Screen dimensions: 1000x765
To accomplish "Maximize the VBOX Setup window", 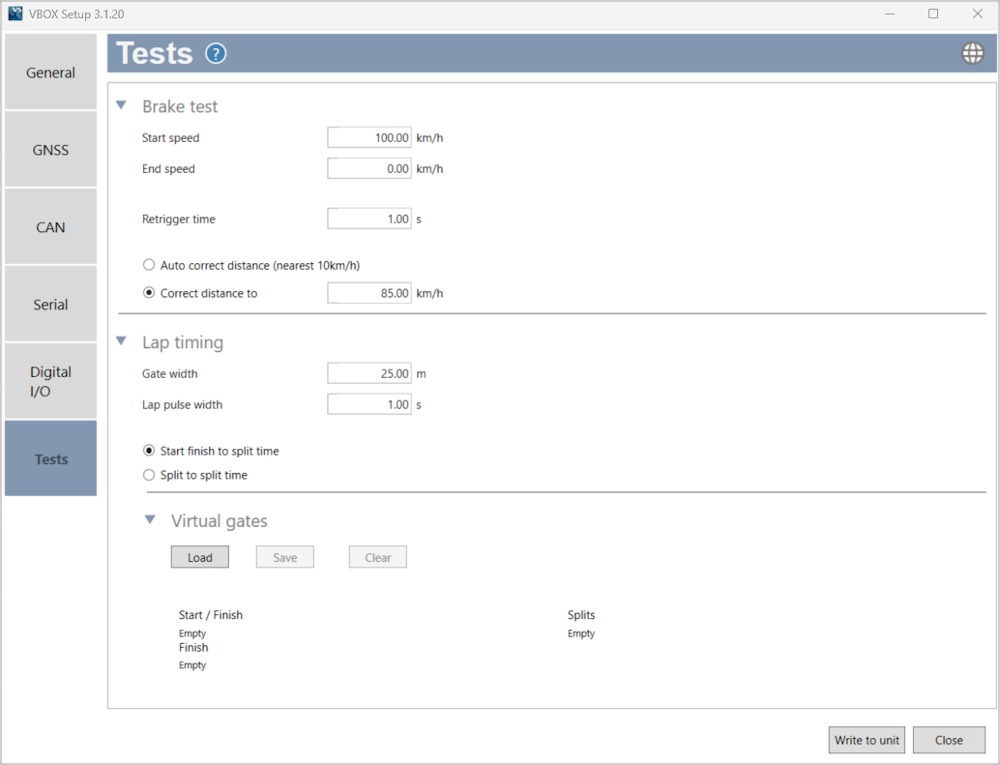I will click(x=933, y=13).
